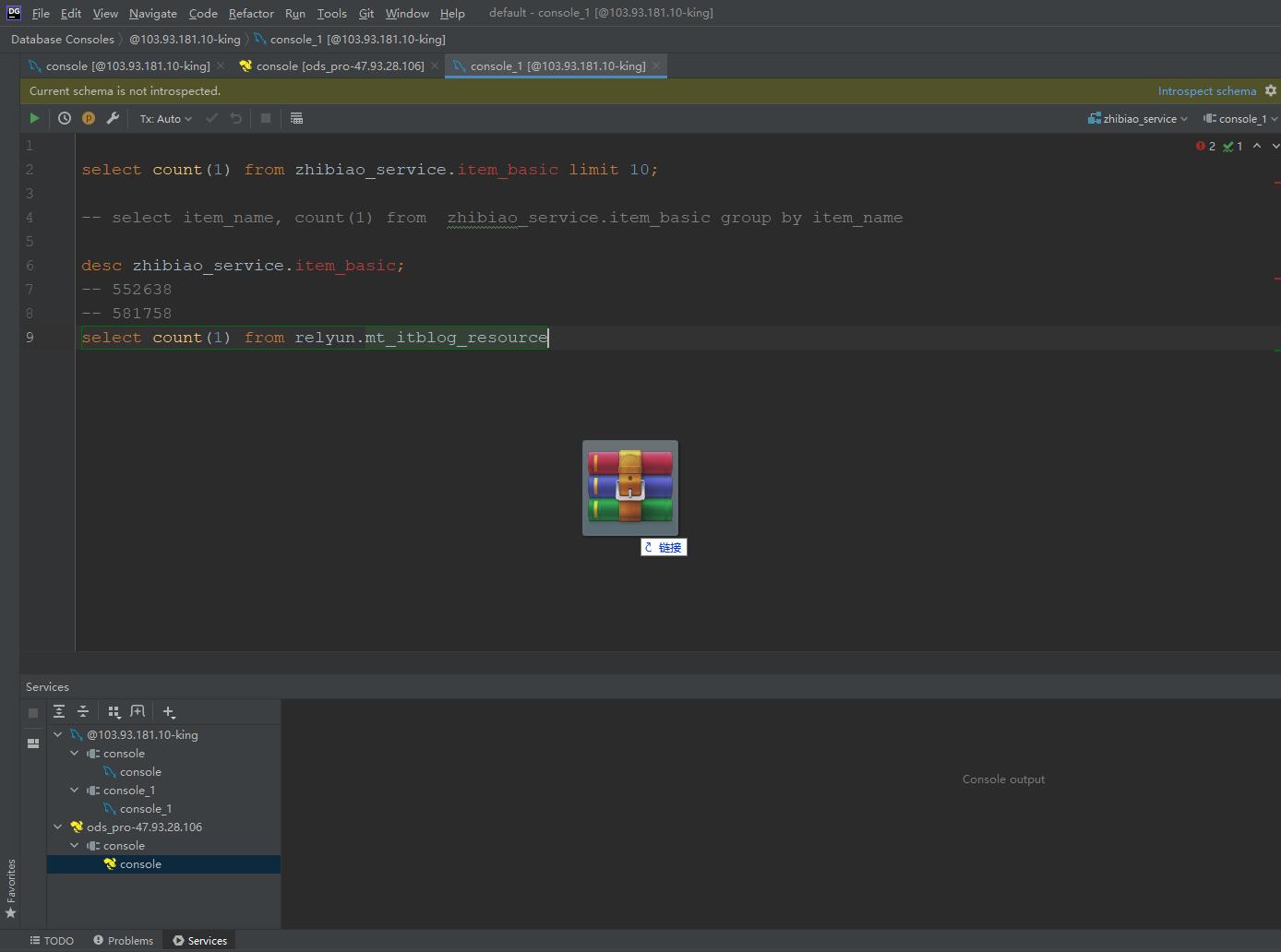Click the Services panel stop square
Screen dimensions: 1281x952
pyautogui.click(x=33, y=713)
